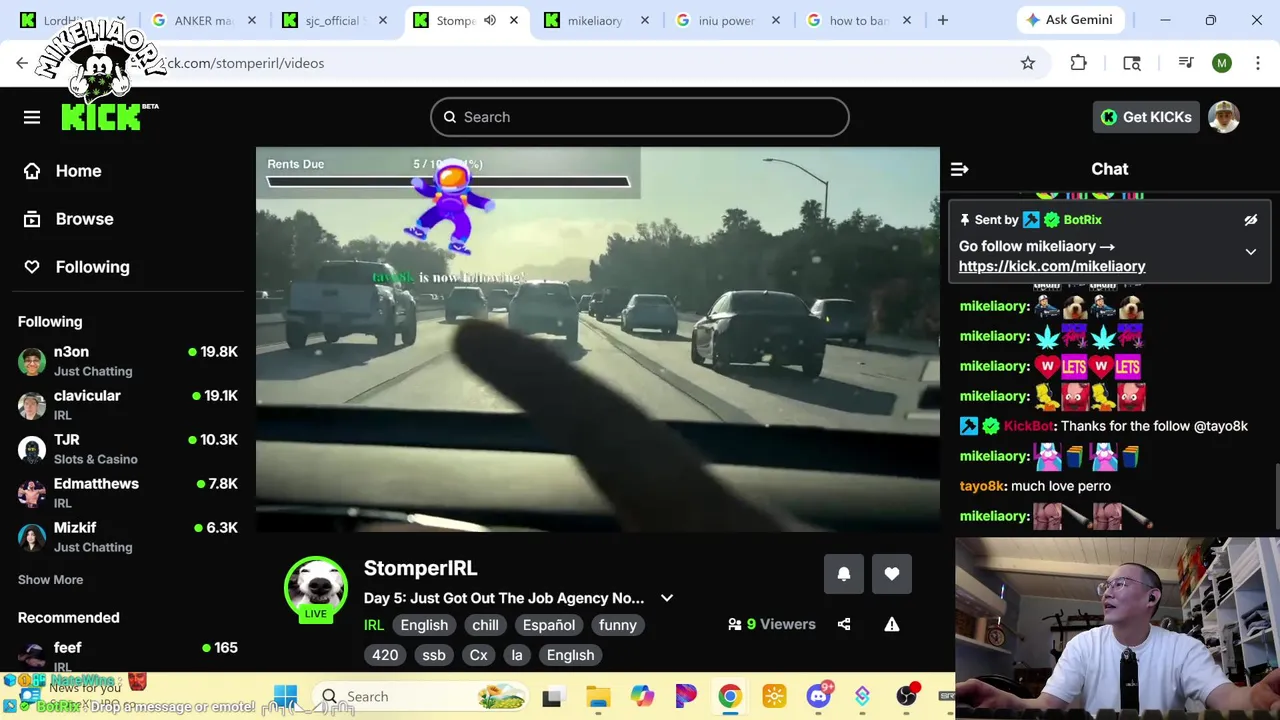
Task: Open Chrome three-dot menu
Action: pos(1257,63)
